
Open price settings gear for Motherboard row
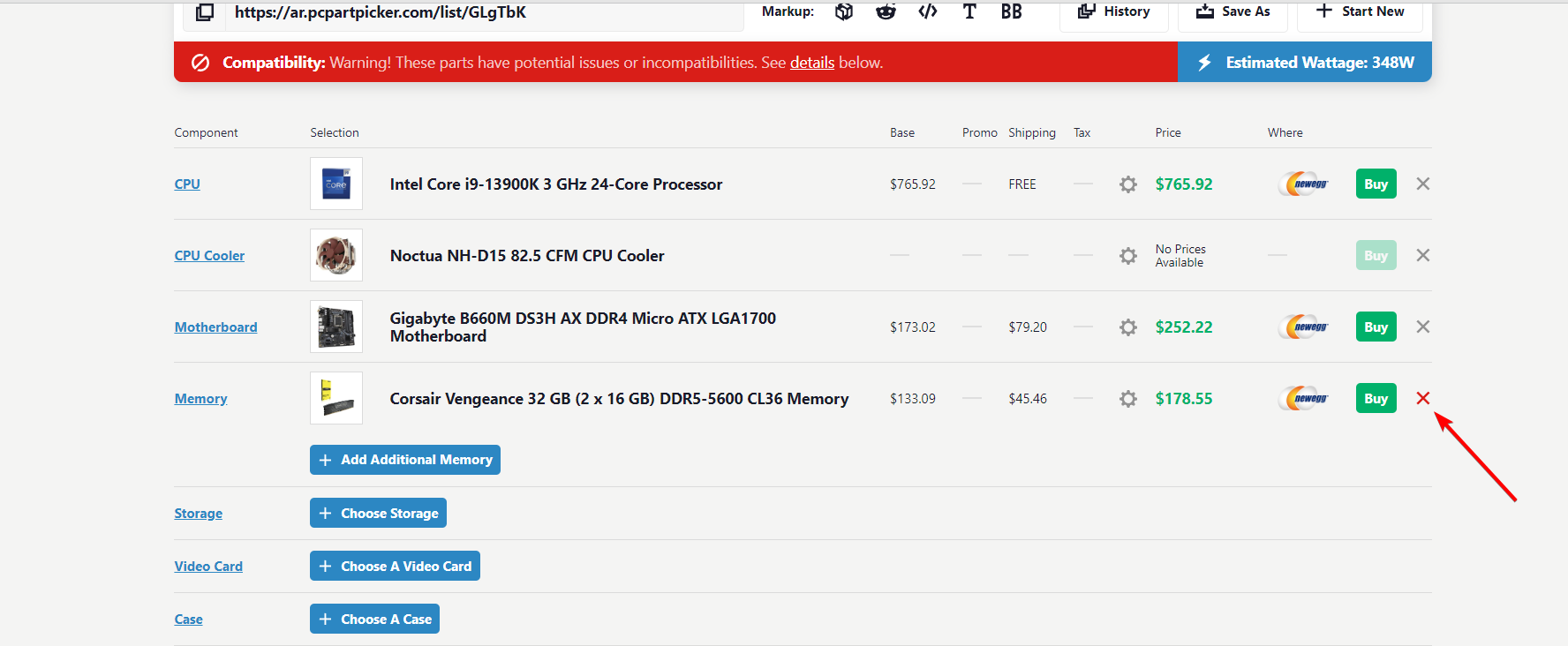pos(1128,327)
